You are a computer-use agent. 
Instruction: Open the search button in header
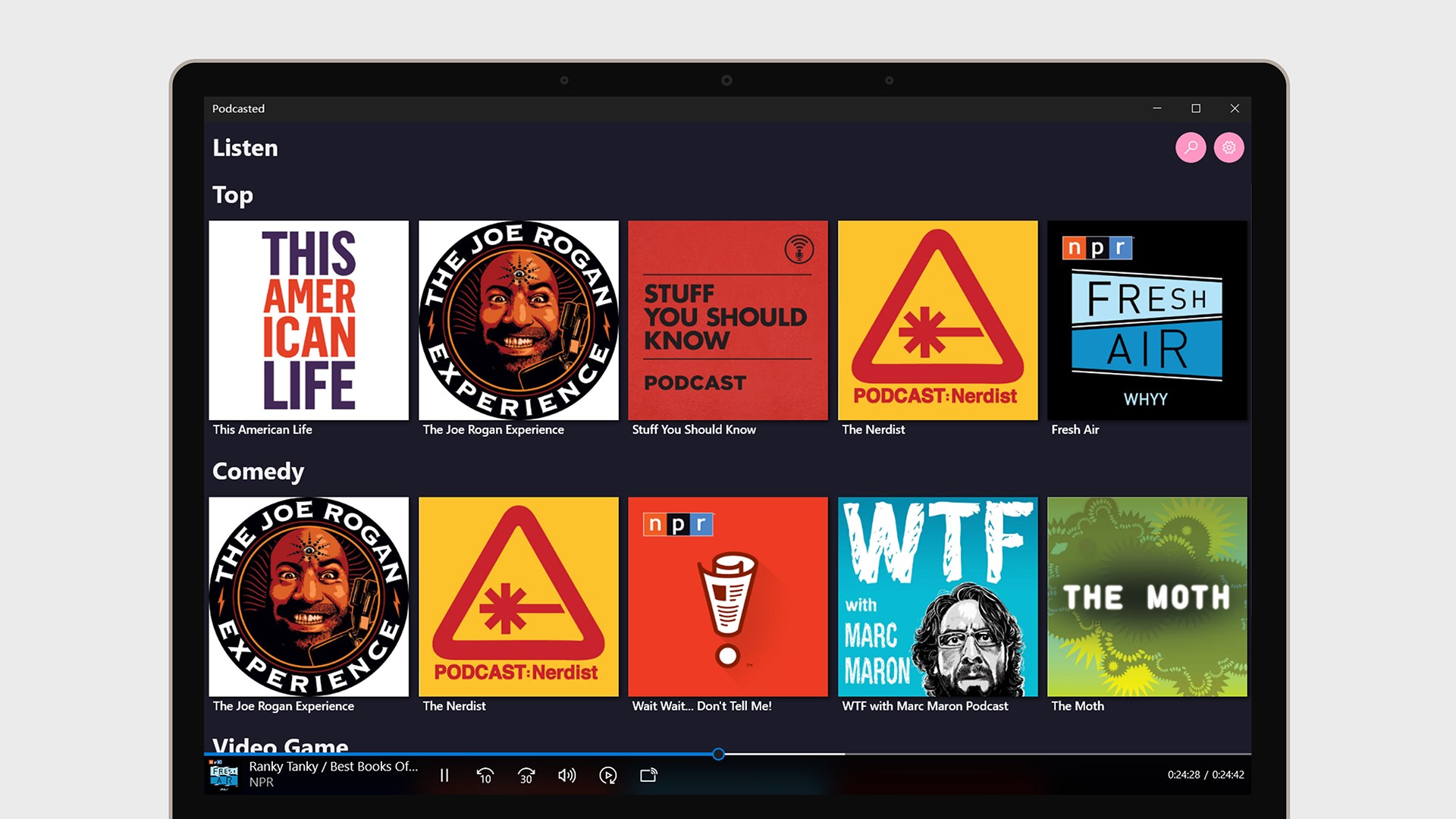pos(1191,147)
